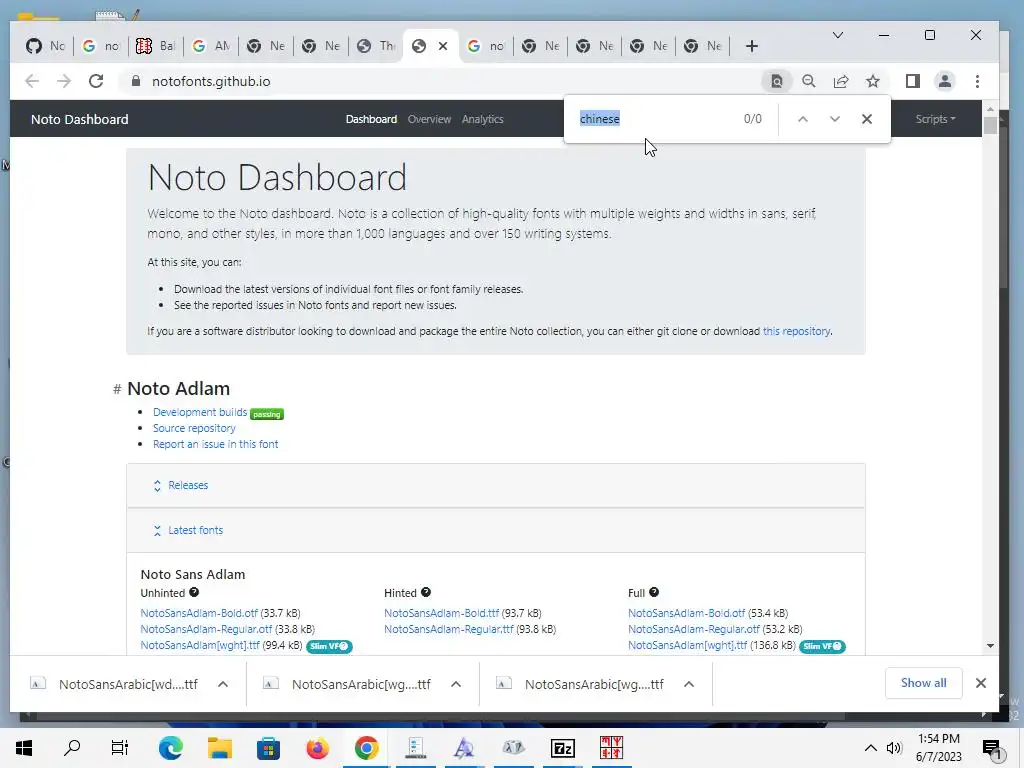Download Full NotoSansAdlam-Bold.otf
This screenshot has width=1024, height=768.
tap(686, 613)
